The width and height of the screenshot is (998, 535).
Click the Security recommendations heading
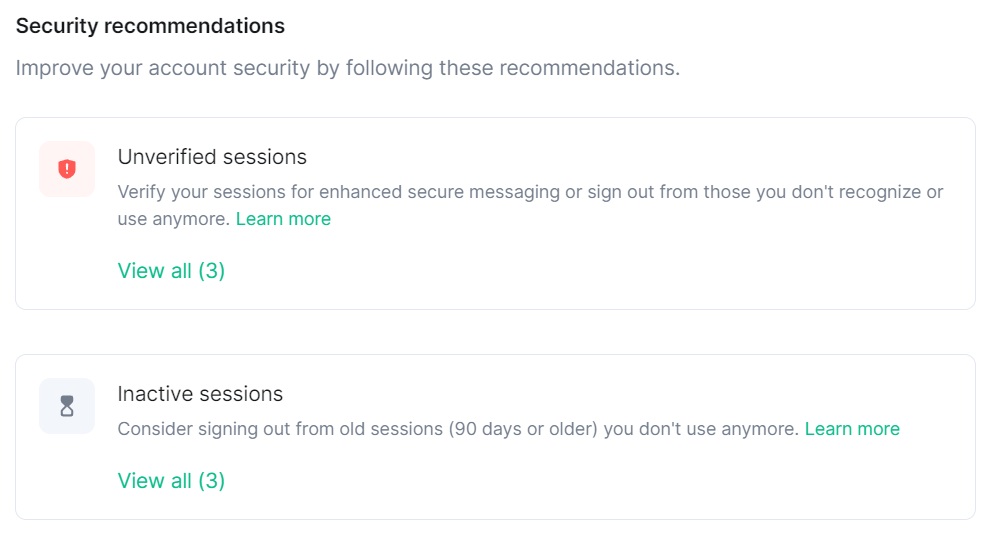150,26
